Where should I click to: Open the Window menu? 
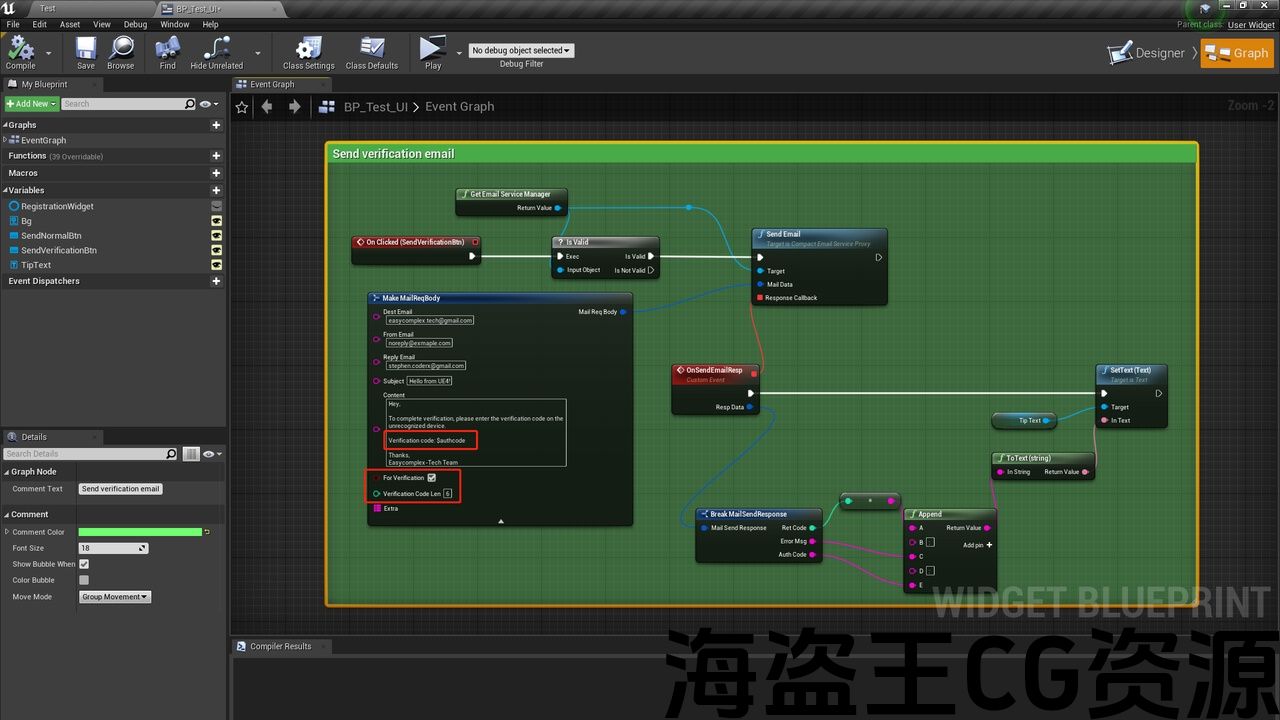point(174,24)
